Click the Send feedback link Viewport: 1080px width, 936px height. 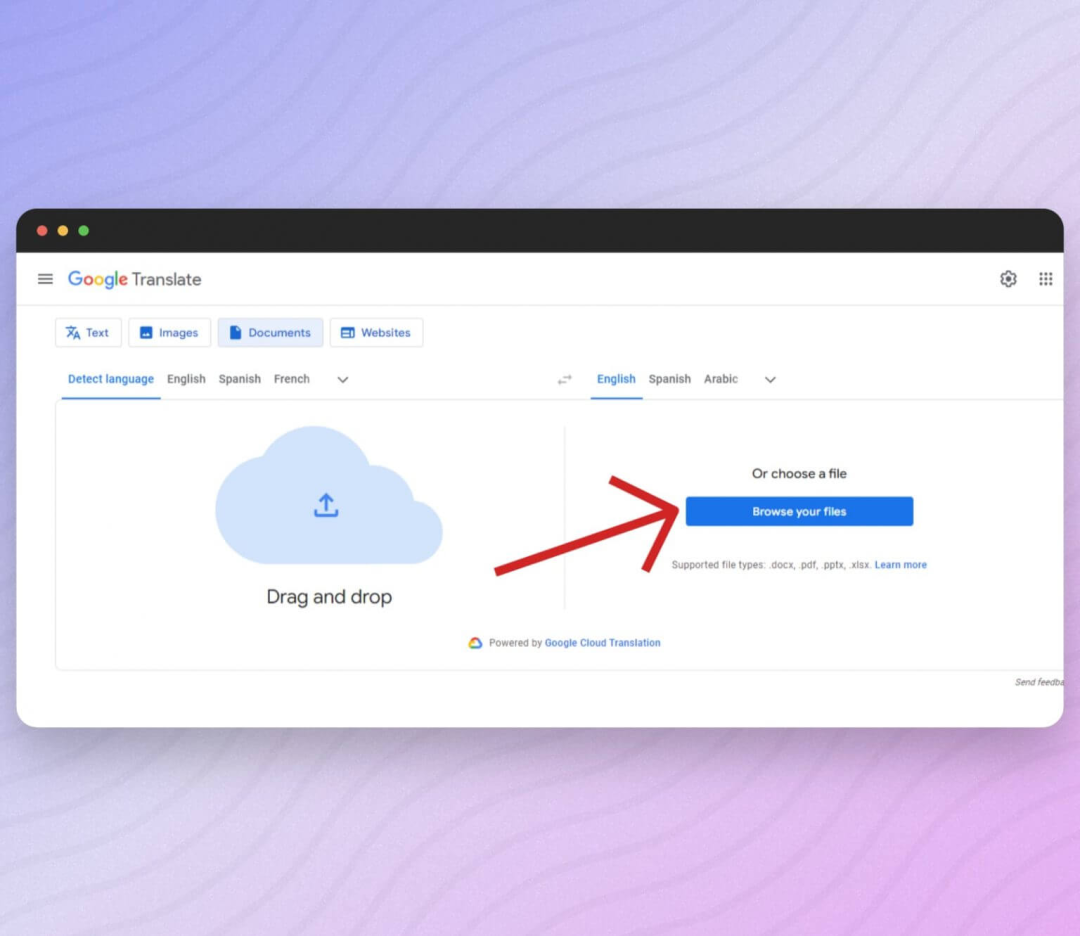point(1039,682)
